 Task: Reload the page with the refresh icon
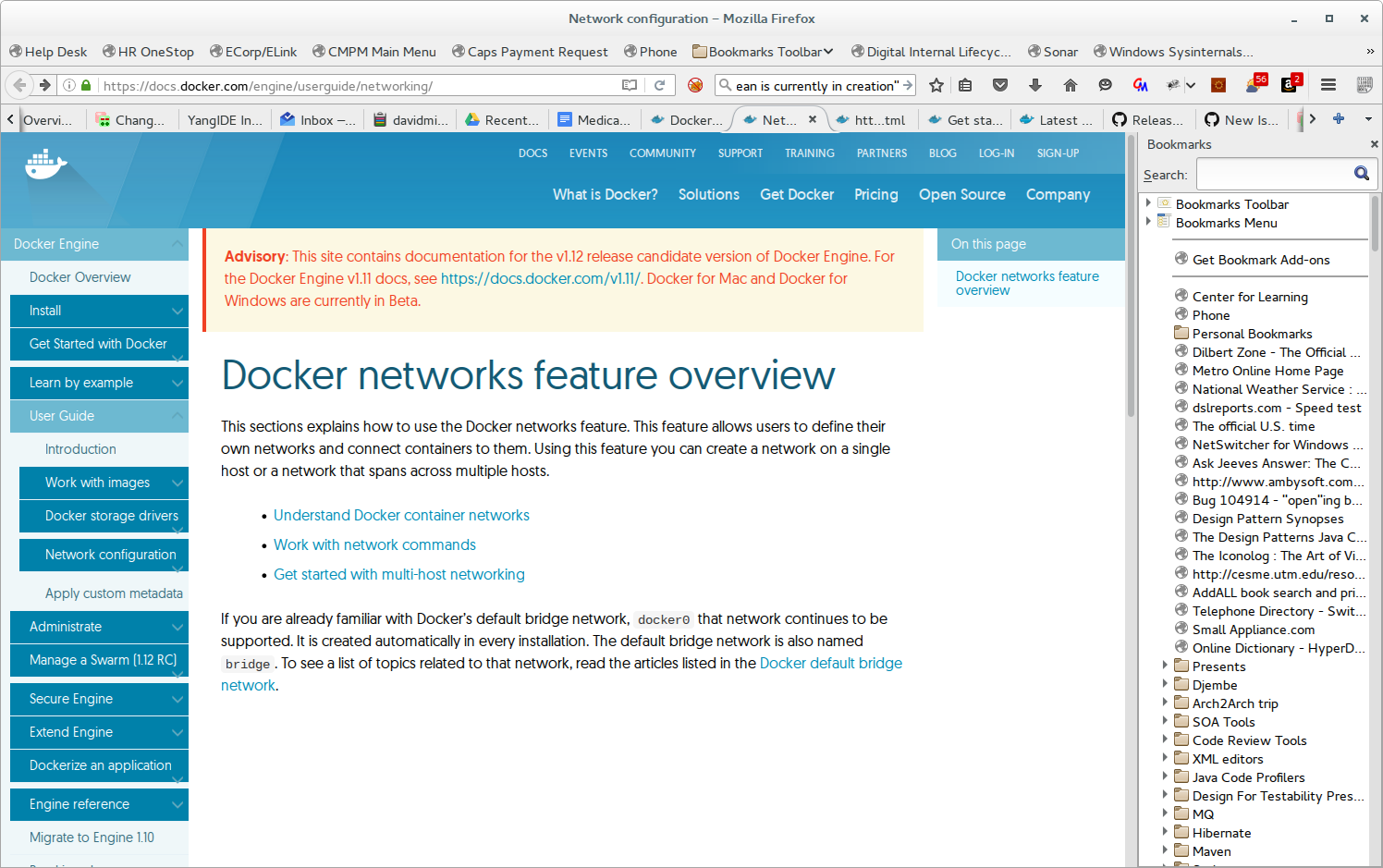click(660, 85)
